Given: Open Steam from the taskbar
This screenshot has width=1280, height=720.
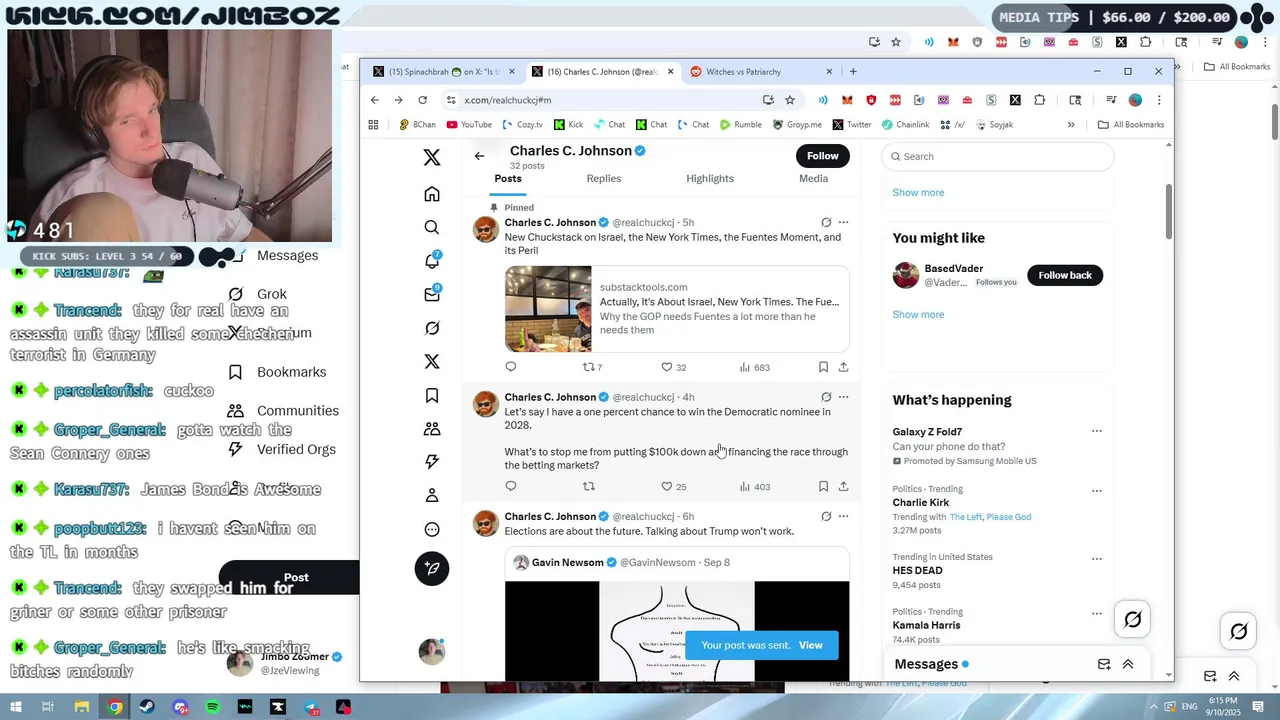Looking at the screenshot, I should (148, 707).
